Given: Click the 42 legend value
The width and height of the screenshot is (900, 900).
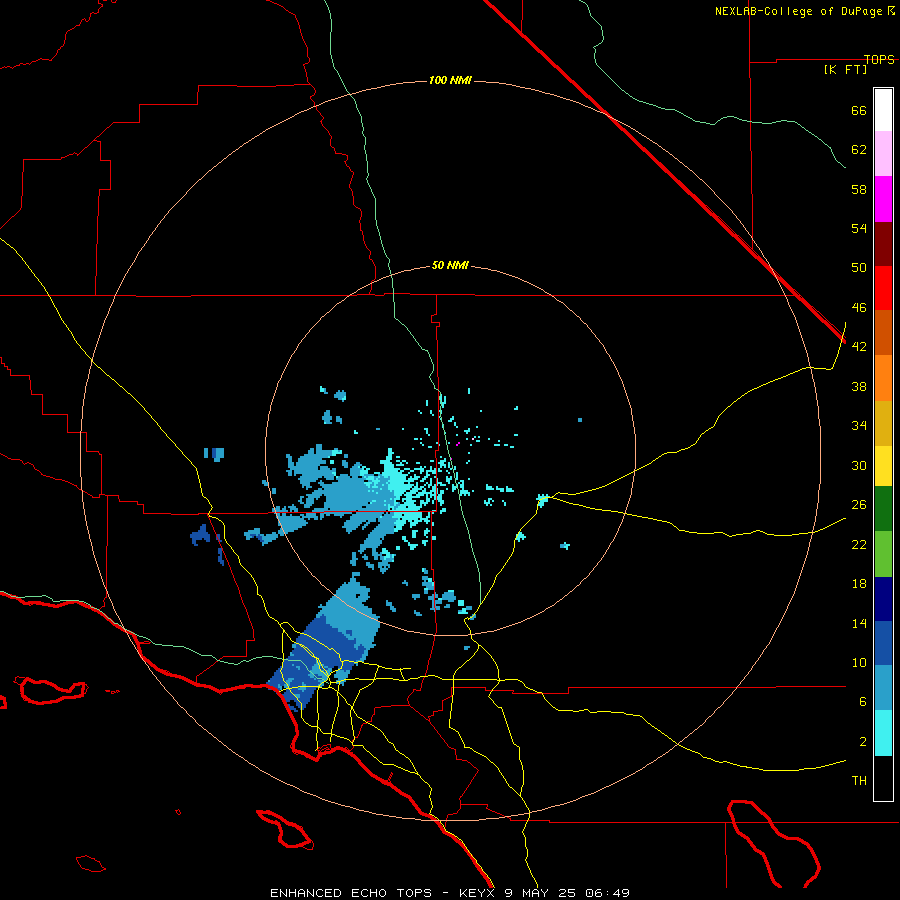Looking at the screenshot, I should pyautogui.click(x=859, y=347).
